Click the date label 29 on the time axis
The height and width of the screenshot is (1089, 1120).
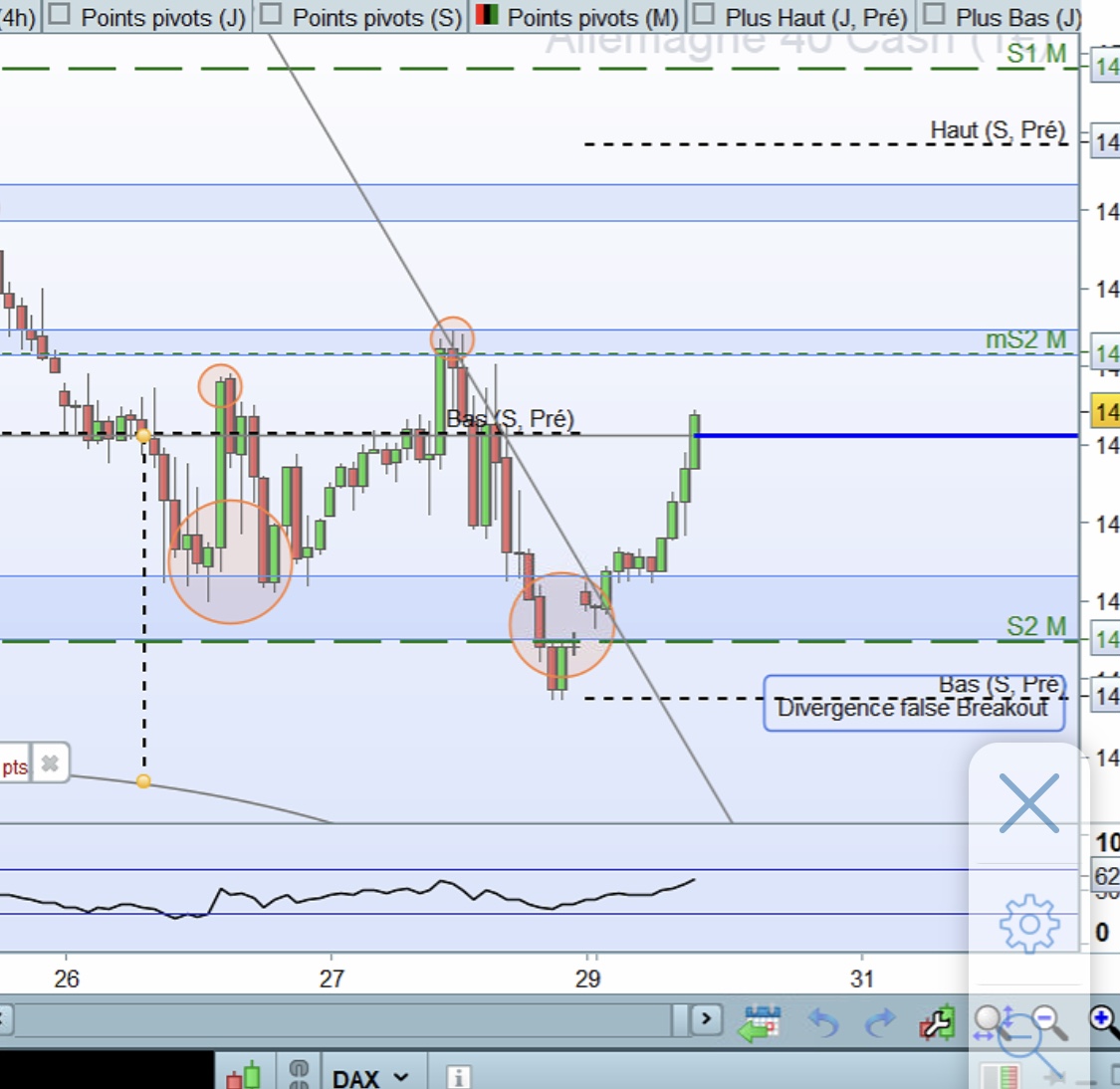[587, 979]
